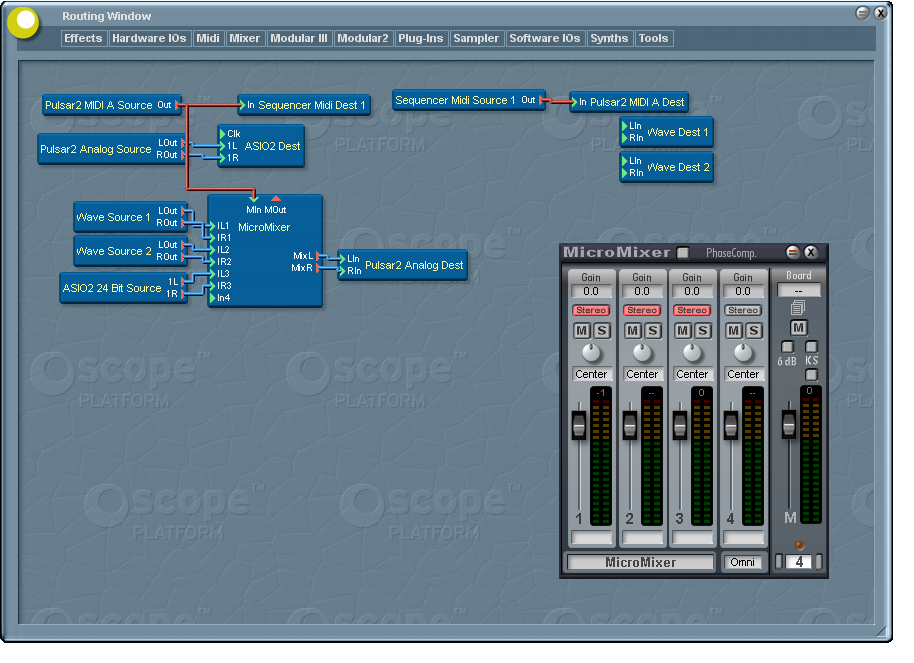Image resolution: width=914 pixels, height=663 pixels.
Task: Click the Omni MIDI channel field
Action: 743,562
